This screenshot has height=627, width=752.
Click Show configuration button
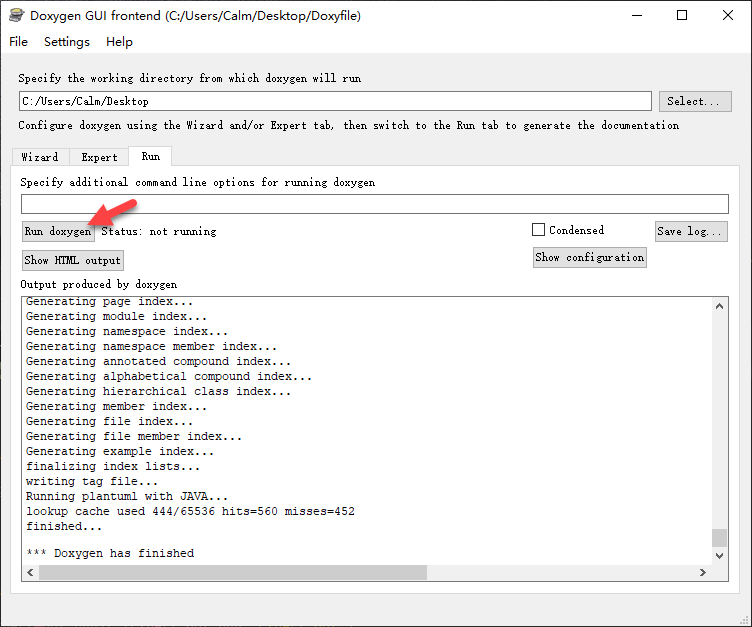tap(589, 258)
